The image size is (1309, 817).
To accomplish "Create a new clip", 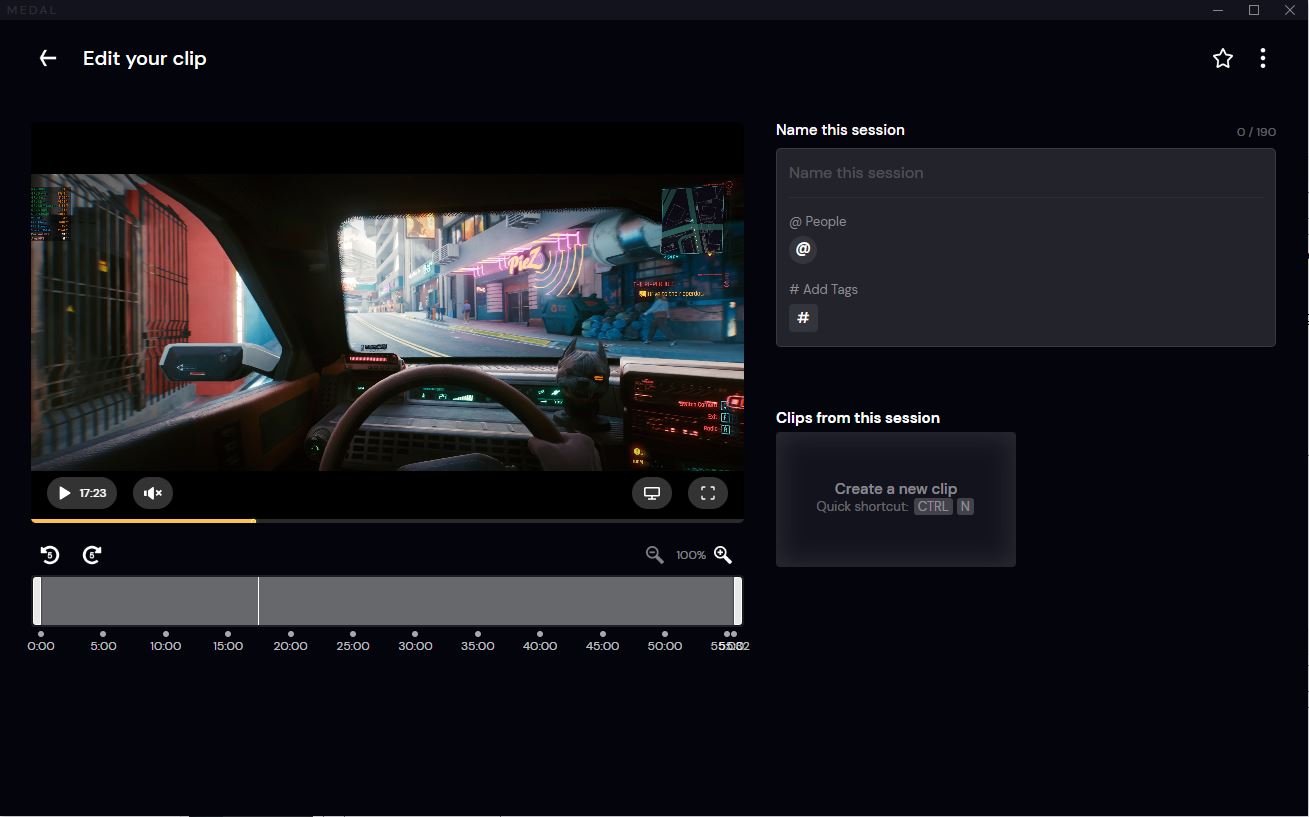I will point(896,499).
